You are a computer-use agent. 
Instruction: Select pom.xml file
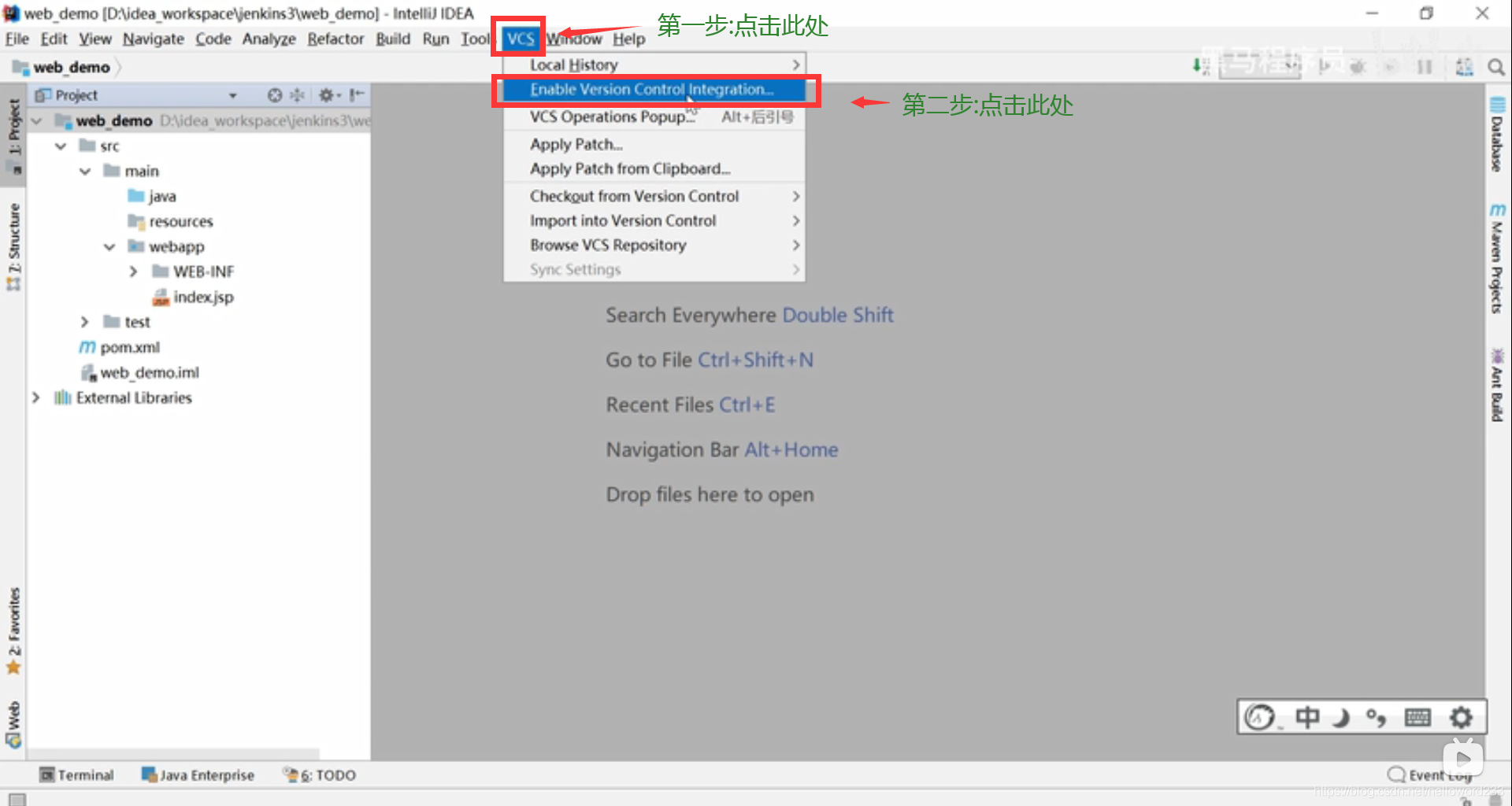120,347
